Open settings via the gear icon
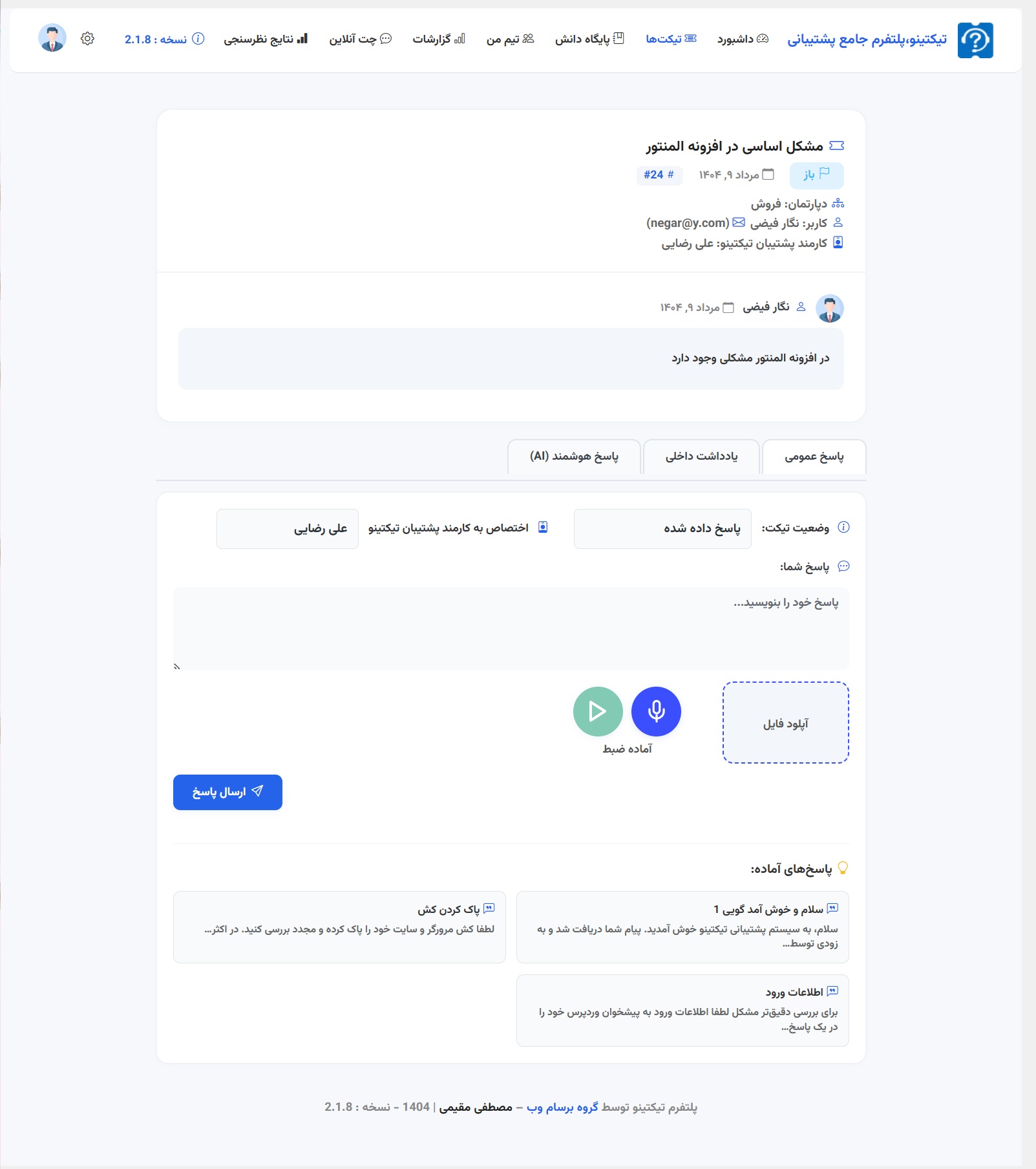The height and width of the screenshot is (1169, 1036). 88,39
